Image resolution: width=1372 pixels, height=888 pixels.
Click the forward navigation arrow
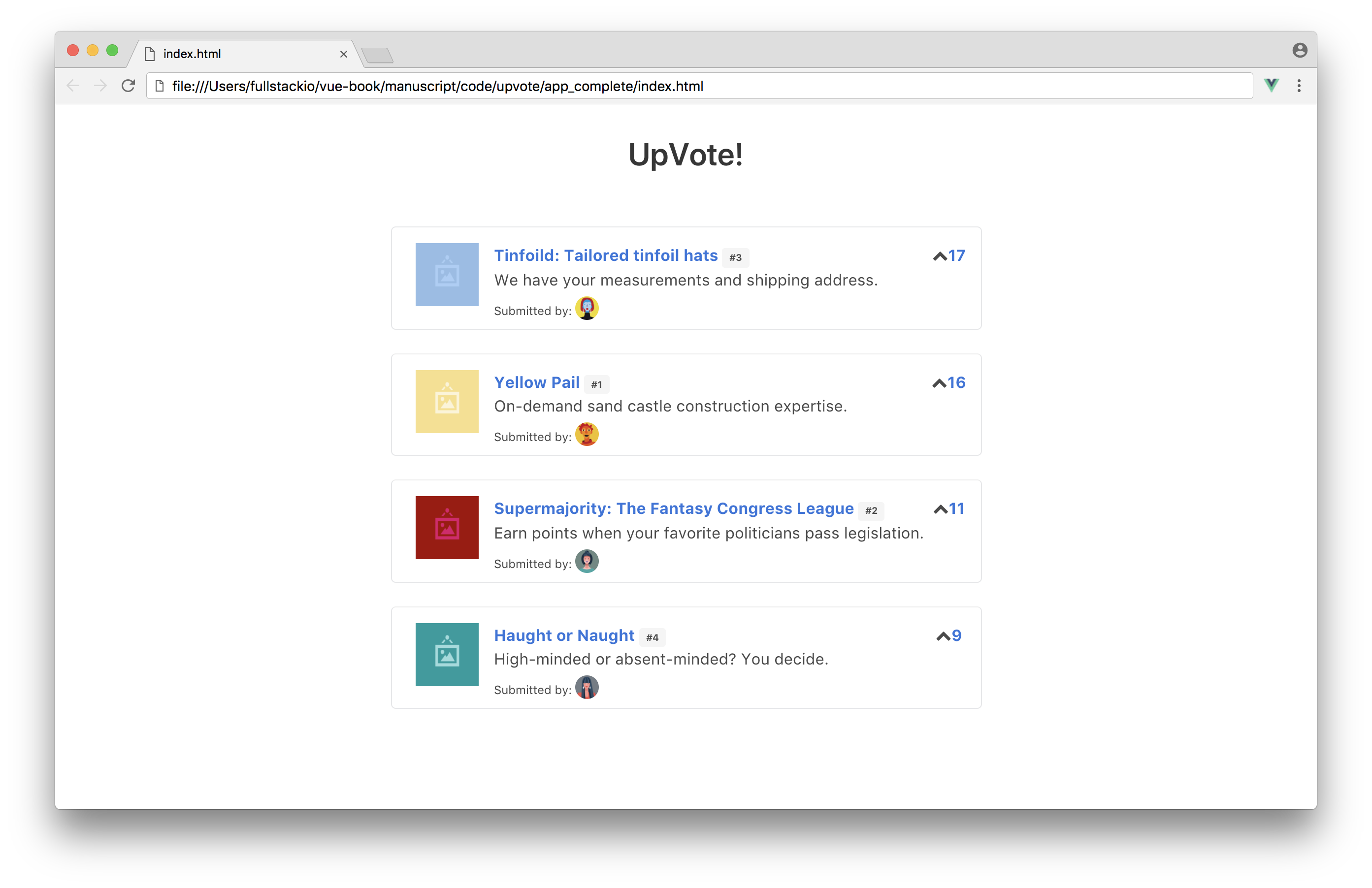(x=100, y=86)
